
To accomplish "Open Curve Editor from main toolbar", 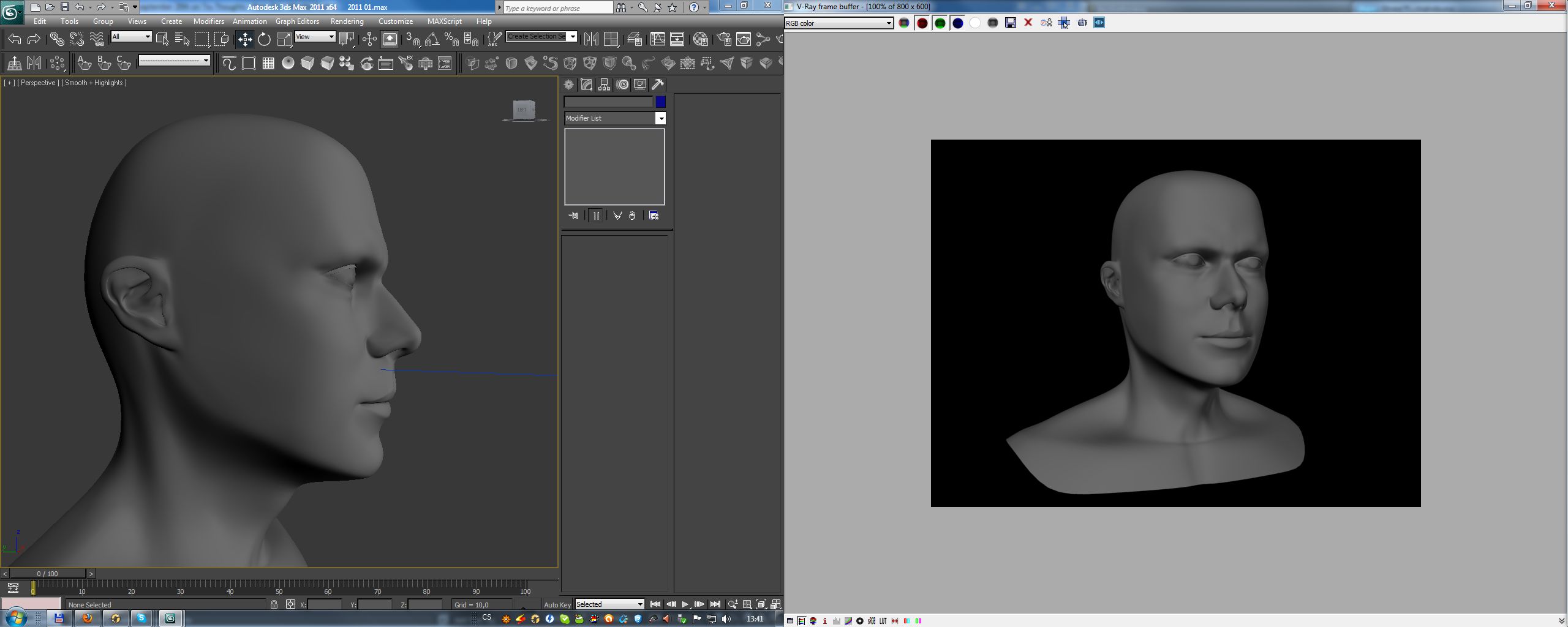I will 657,39.
